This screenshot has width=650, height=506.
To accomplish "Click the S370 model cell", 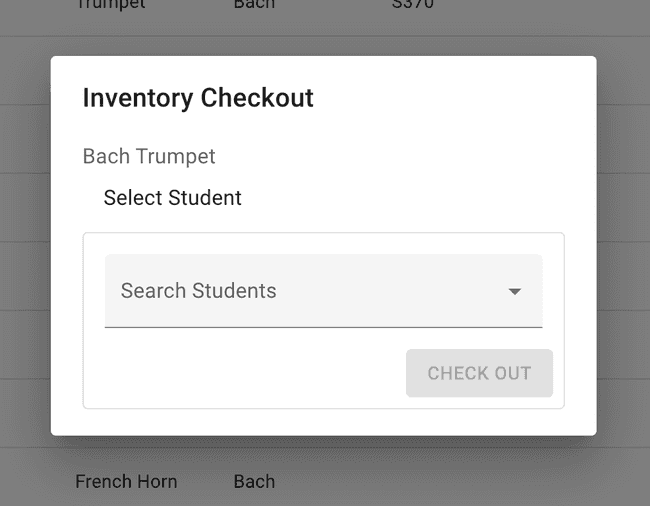I will click(413, 5).
